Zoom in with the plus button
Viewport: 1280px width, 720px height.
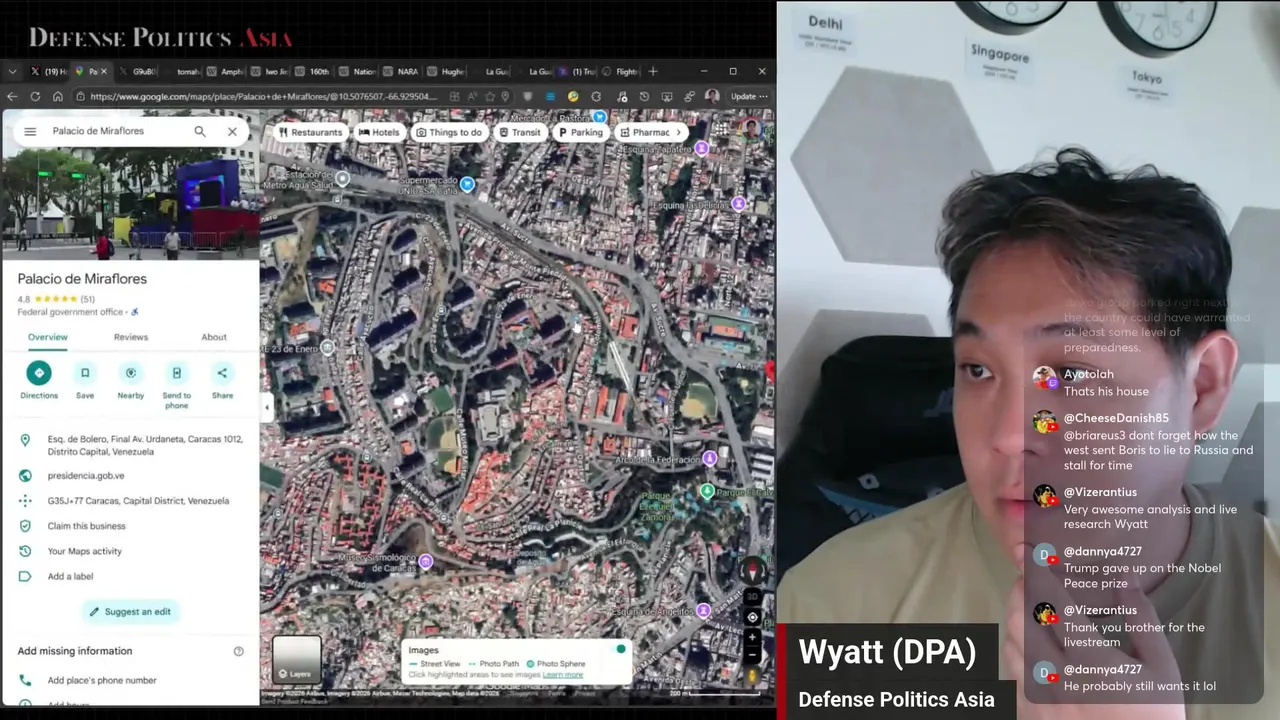tap(753, 637)
